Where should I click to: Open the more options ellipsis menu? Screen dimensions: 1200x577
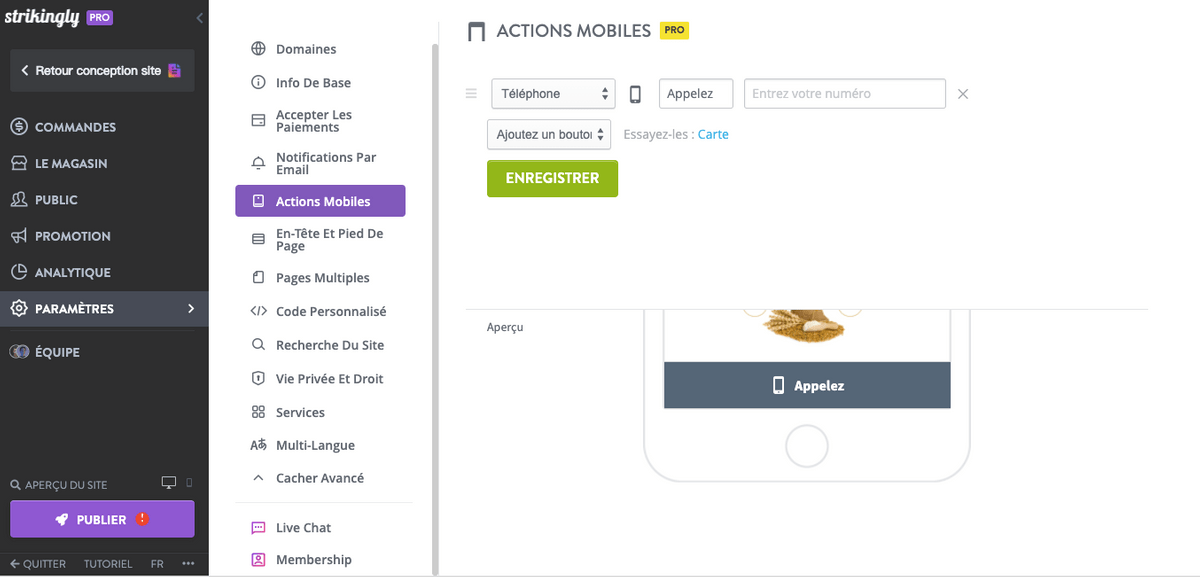pos(188,564)
